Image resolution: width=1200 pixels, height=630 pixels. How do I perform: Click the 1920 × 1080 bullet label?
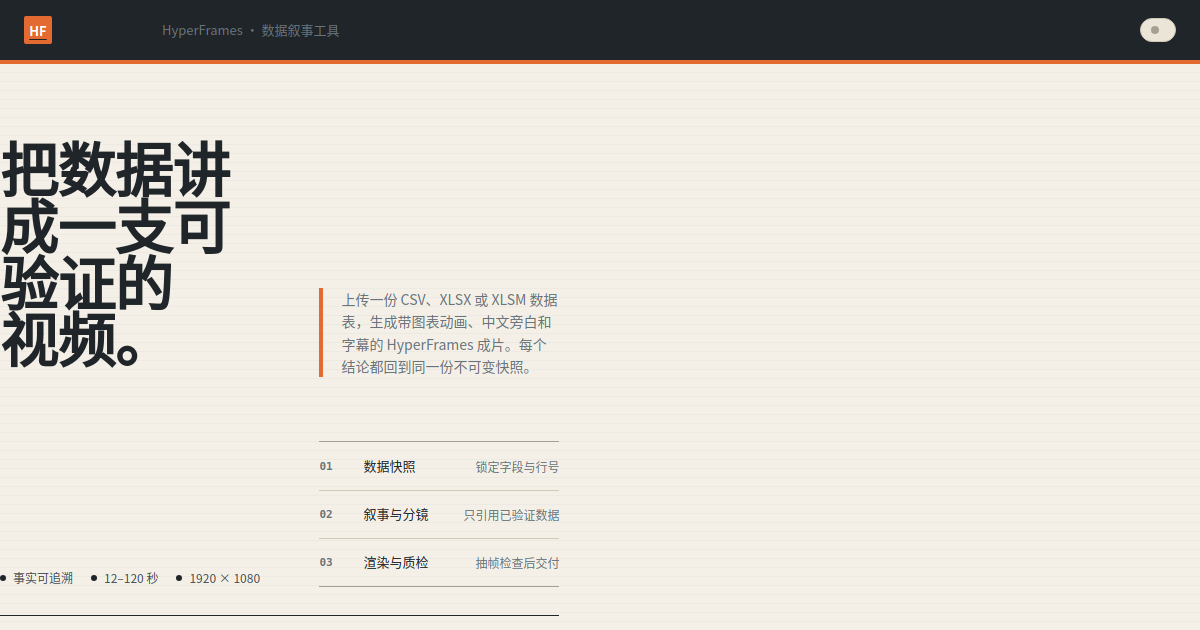[x=225, y=578]
